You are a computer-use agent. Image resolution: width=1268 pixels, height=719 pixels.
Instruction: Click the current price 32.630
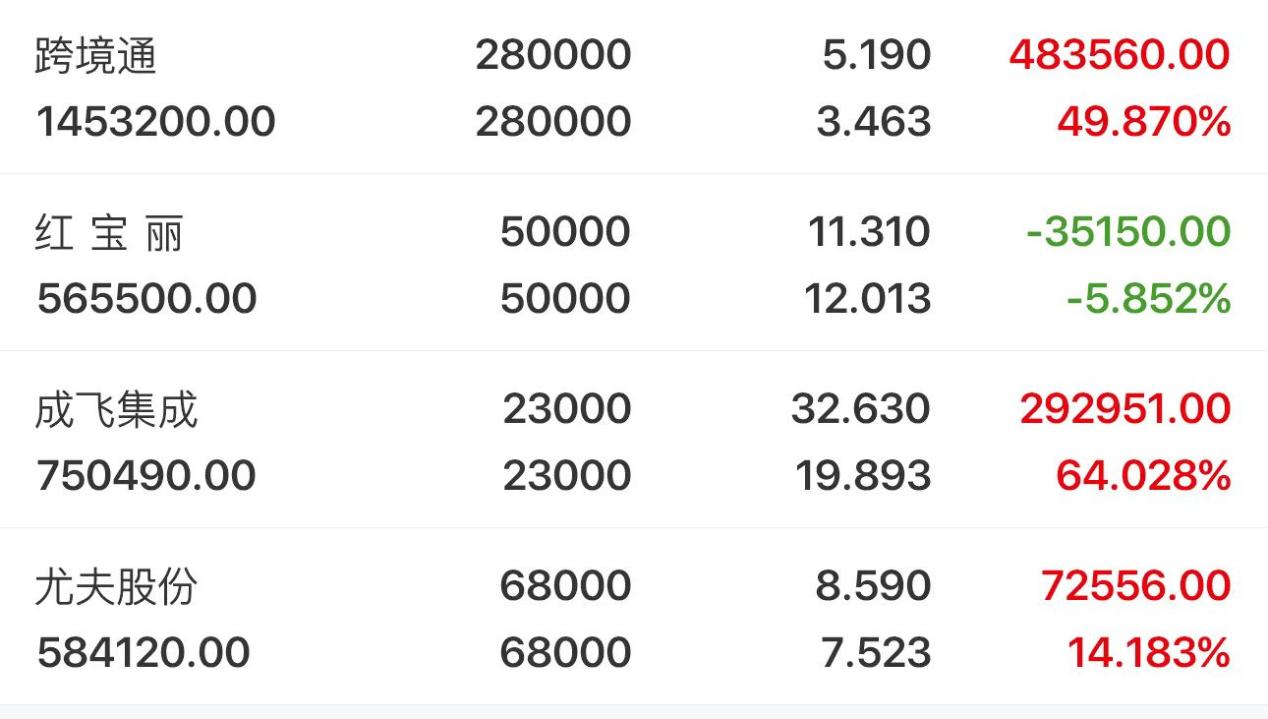860,409
